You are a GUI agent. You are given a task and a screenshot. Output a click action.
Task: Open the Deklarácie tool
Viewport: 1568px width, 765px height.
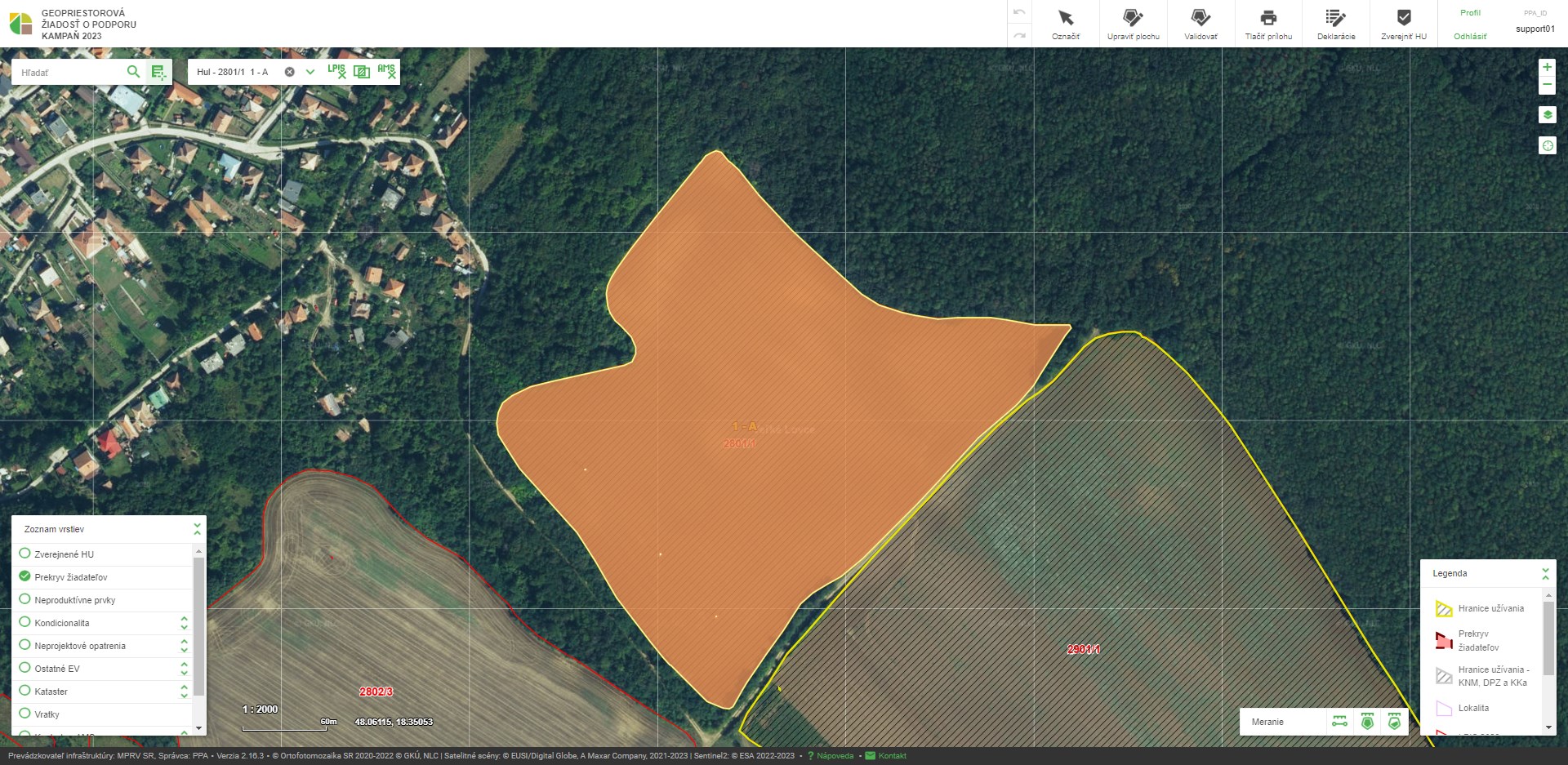[x=1336, y=24]
